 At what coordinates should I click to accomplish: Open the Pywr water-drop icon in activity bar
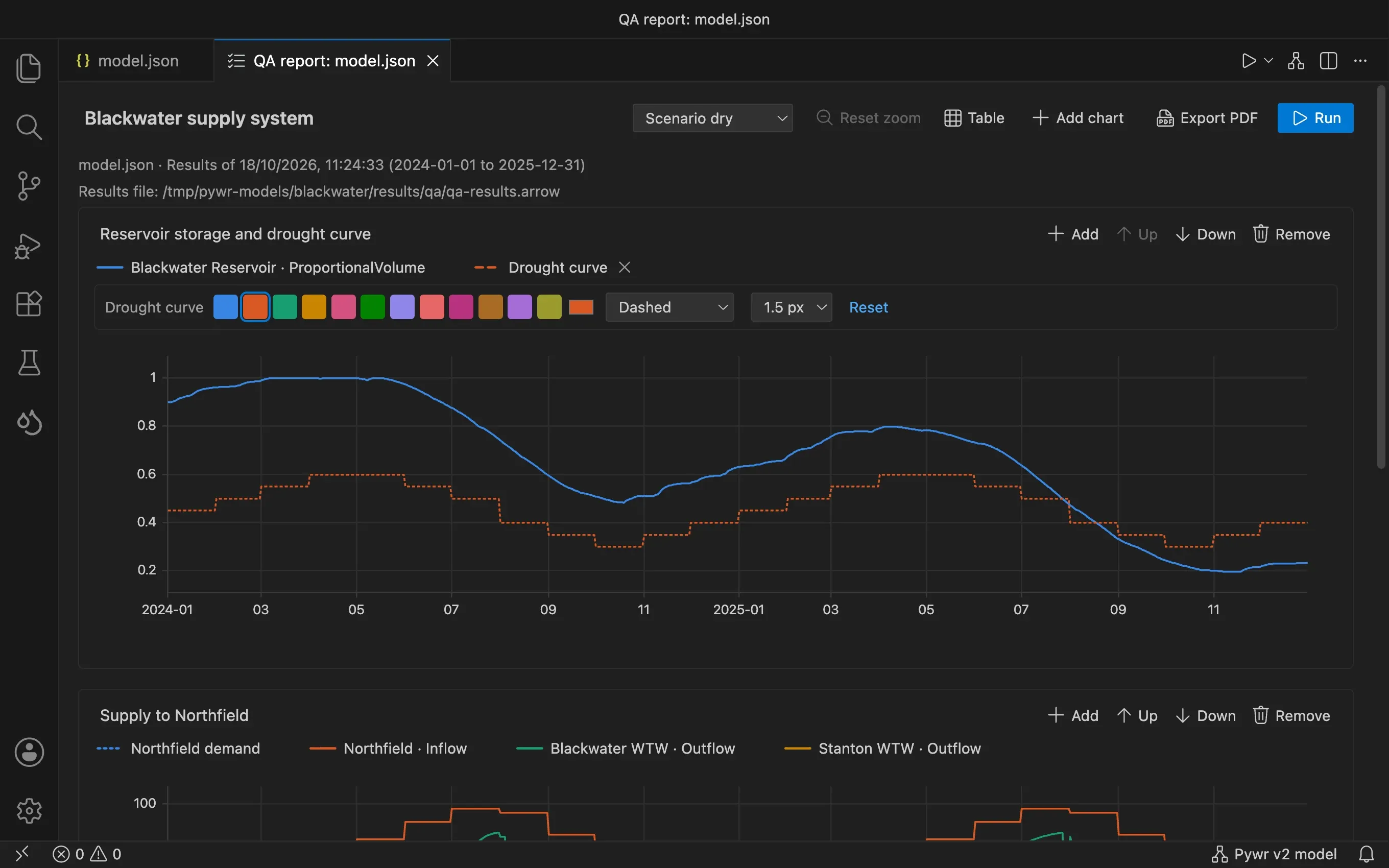29,423
